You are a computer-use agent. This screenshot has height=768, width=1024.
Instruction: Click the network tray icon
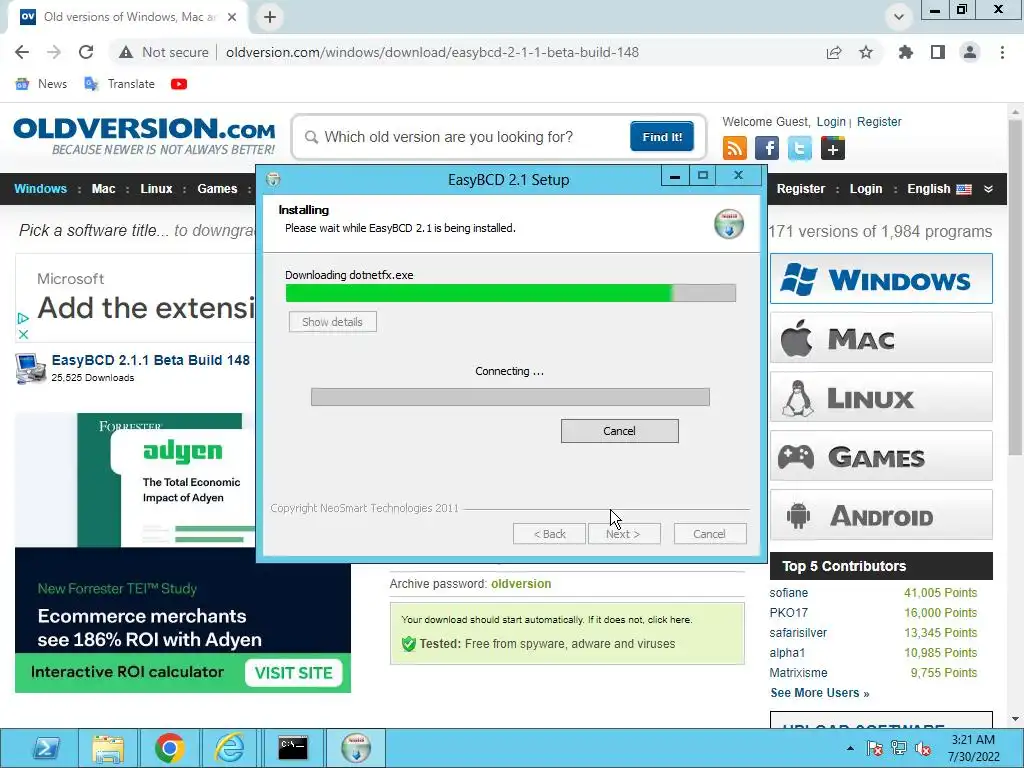(899, 748)
